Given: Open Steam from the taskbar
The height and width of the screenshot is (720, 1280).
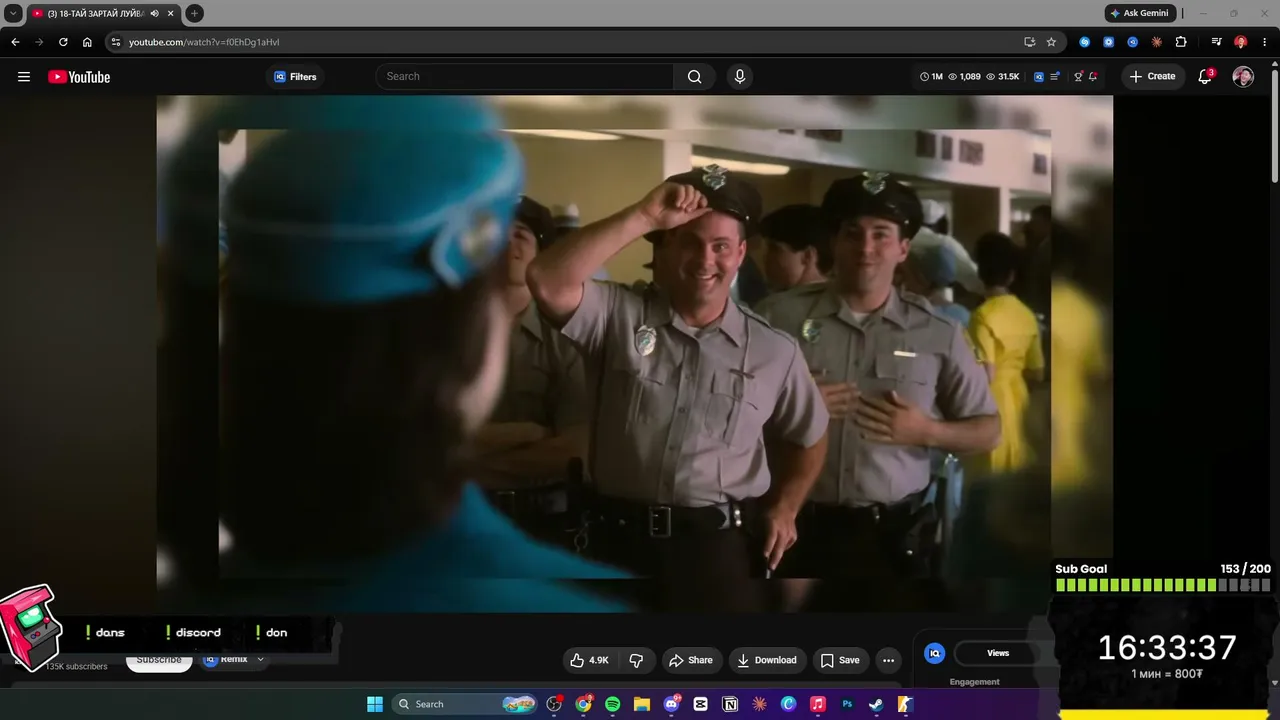Looking at the screenshot, I should click(x=876, y=704).
